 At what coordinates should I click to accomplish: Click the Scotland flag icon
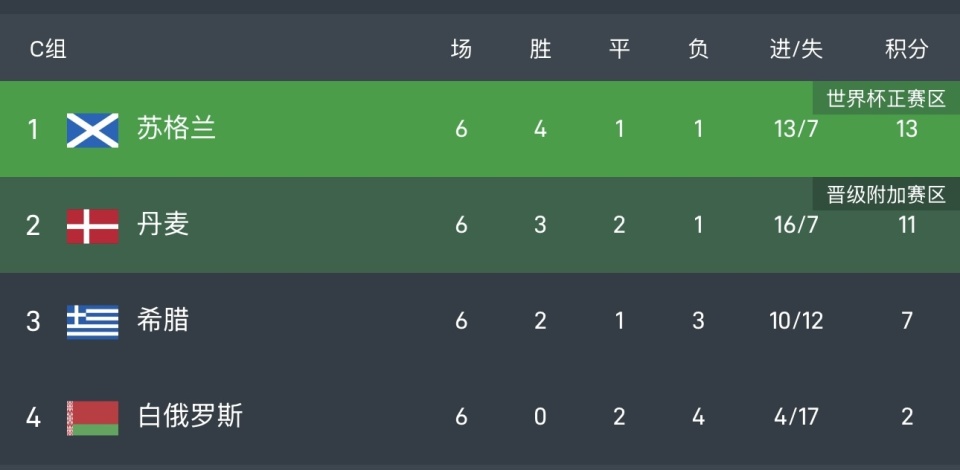point(93,129)
